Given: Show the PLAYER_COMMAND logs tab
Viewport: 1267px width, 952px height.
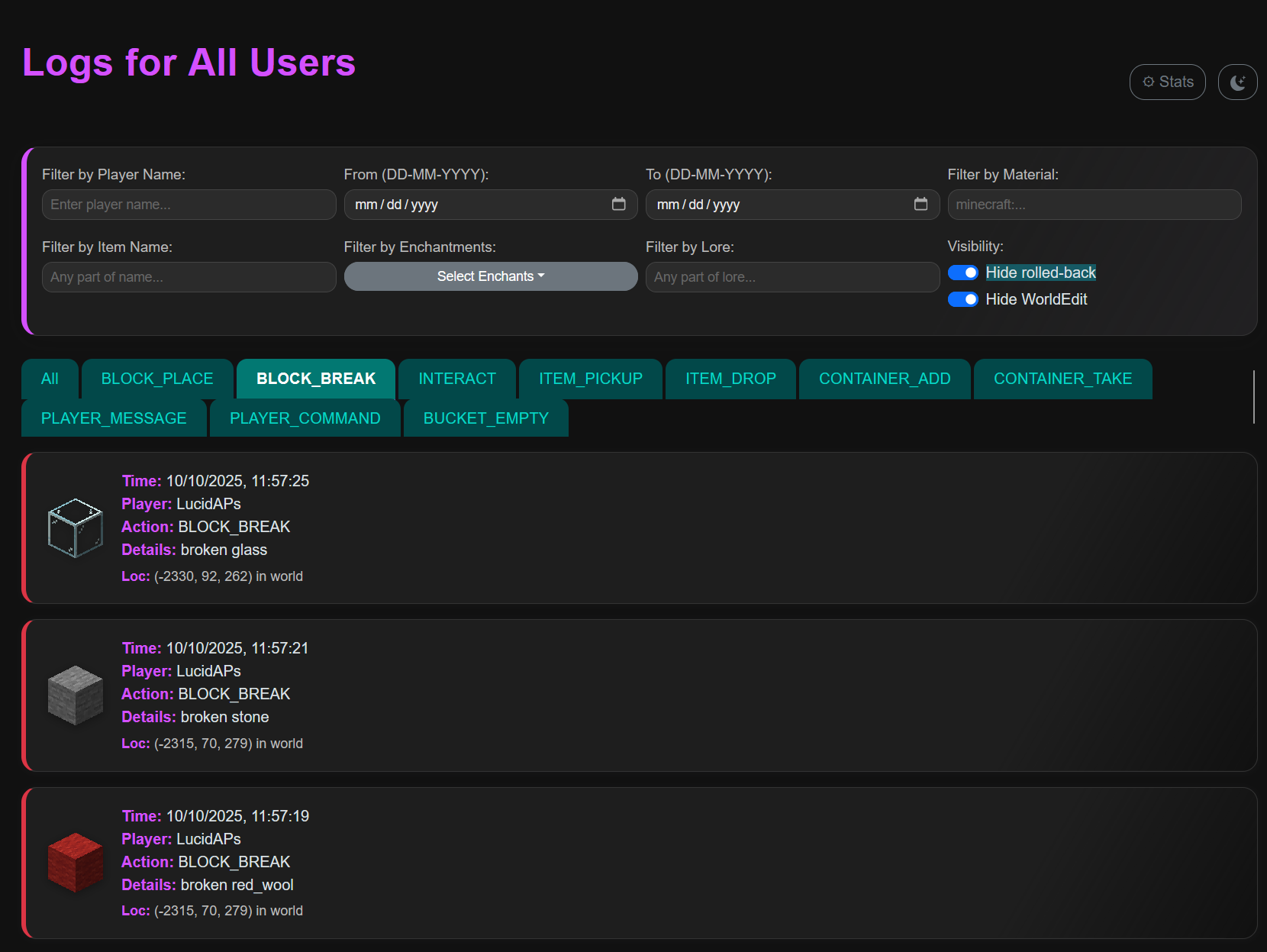Looking at the screenshot, I should (x=305, y=419).
